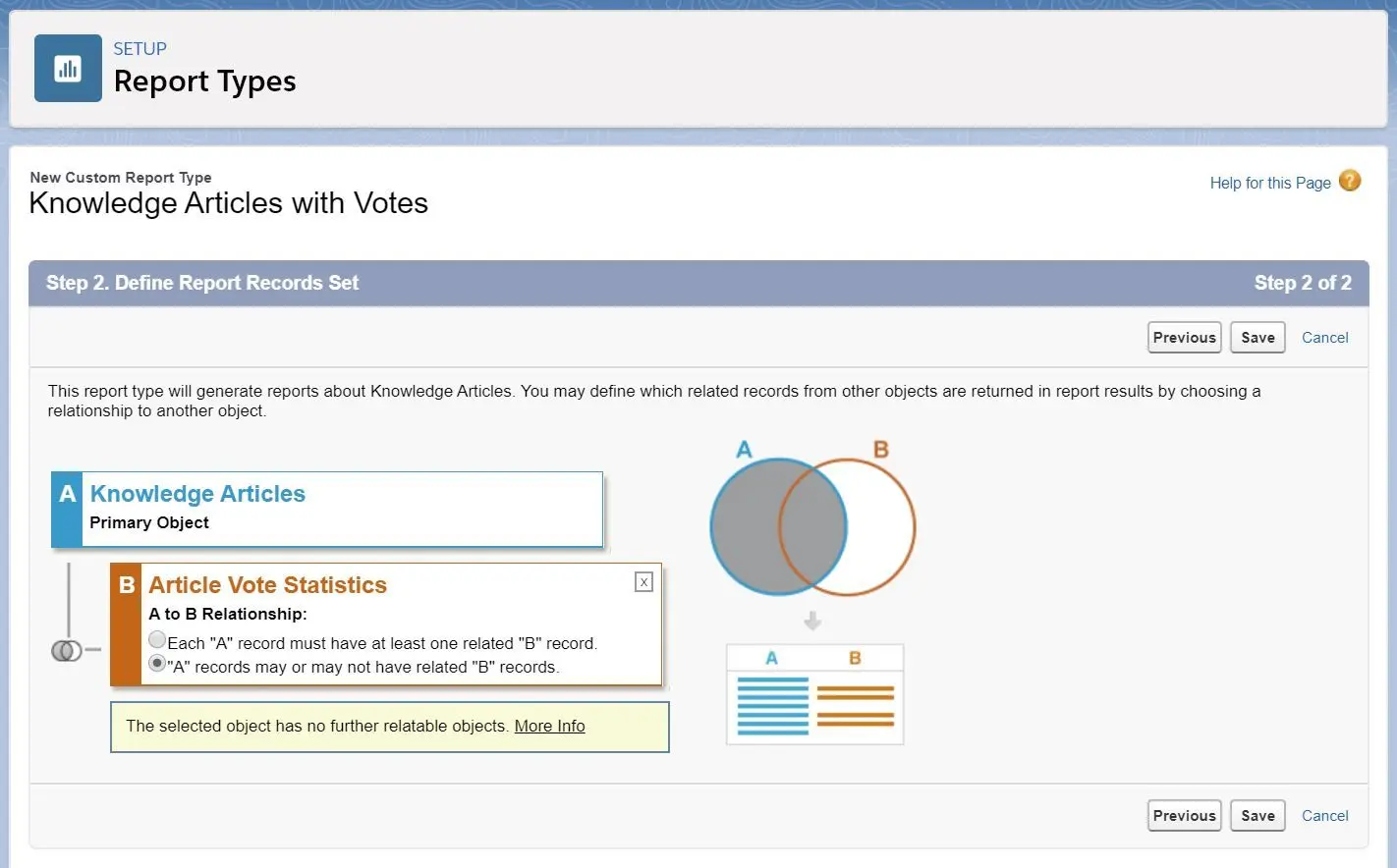The image size is (1397, 868).
Task: Click the Report Types bar-chart icon
Action: (x=68, y=69)
